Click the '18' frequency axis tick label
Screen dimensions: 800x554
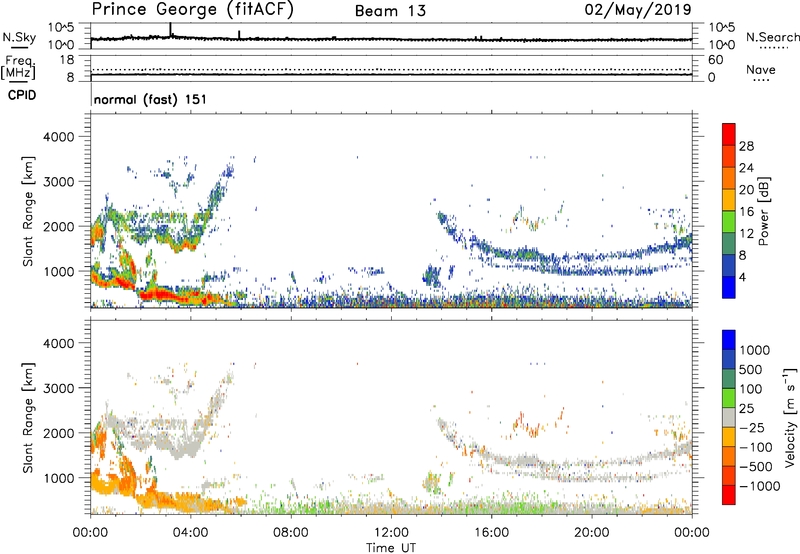click(x=66, y=60)
